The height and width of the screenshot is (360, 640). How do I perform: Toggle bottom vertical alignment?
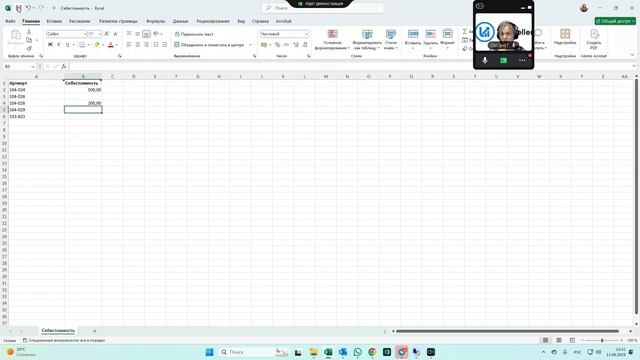pos(146,34)
